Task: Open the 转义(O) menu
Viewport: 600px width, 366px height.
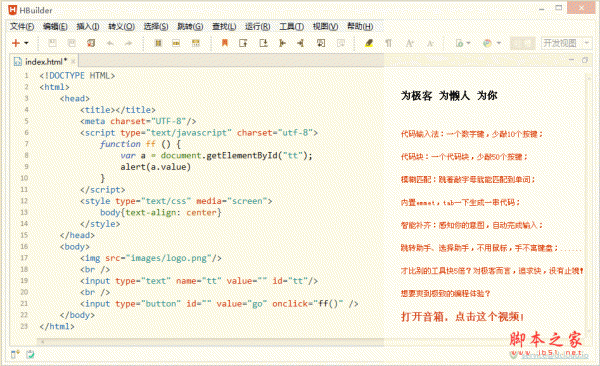Action: coord(121,26)
